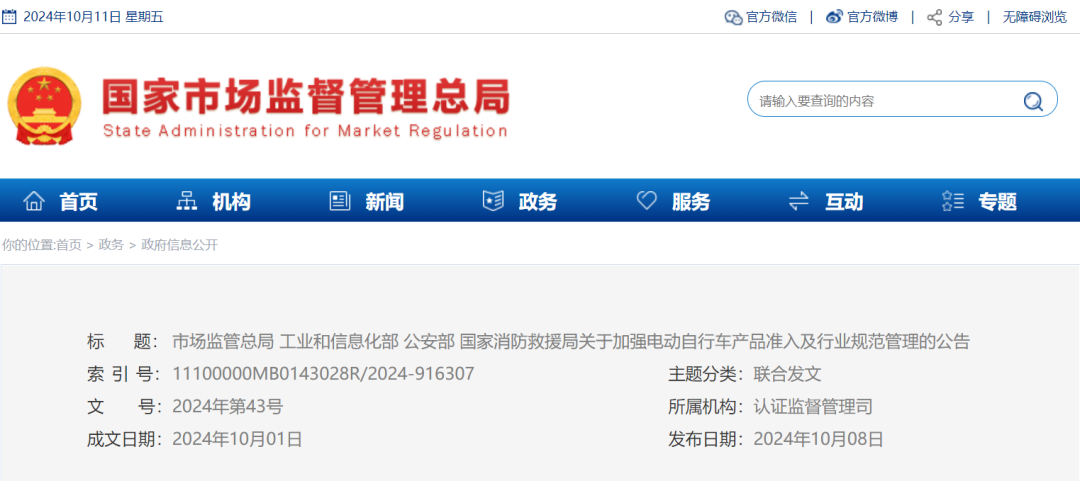Click the home icon beside 首页

click(34, 201)
